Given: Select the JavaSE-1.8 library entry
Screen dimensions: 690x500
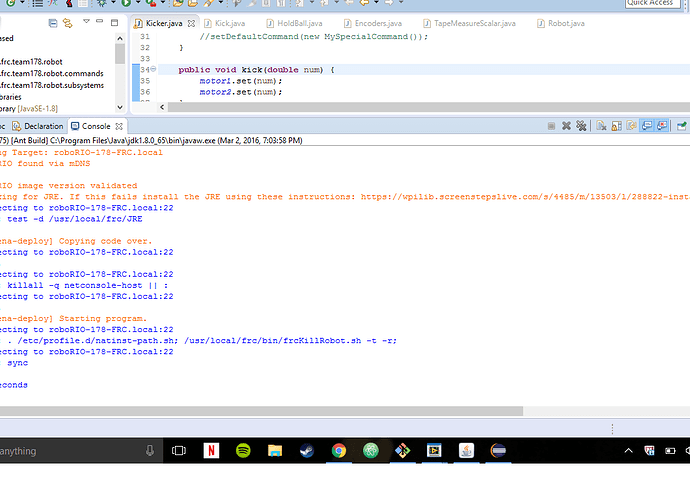Looking at the screenshot, I should [29, 109].
